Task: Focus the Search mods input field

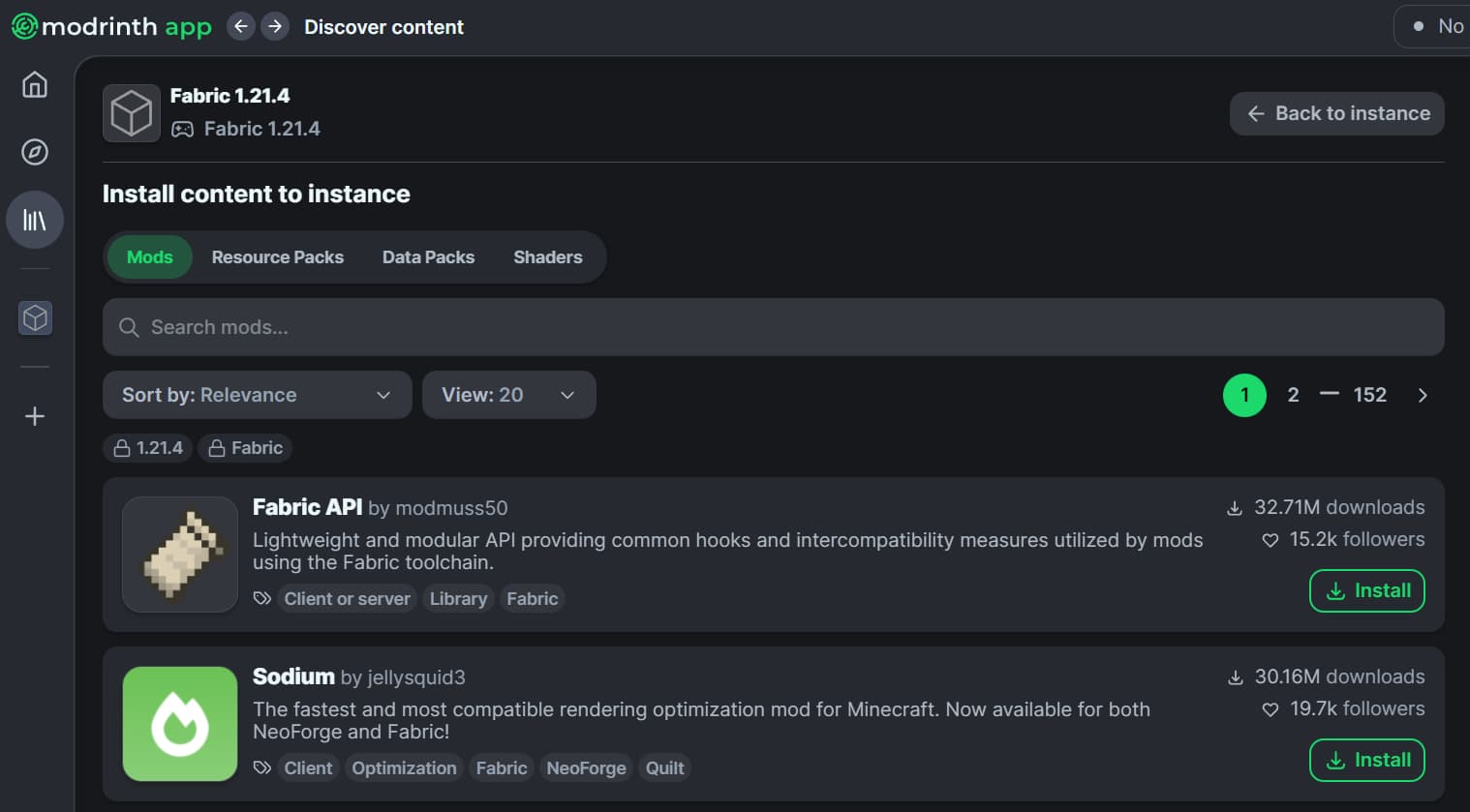Action: (x=774, y=327)
